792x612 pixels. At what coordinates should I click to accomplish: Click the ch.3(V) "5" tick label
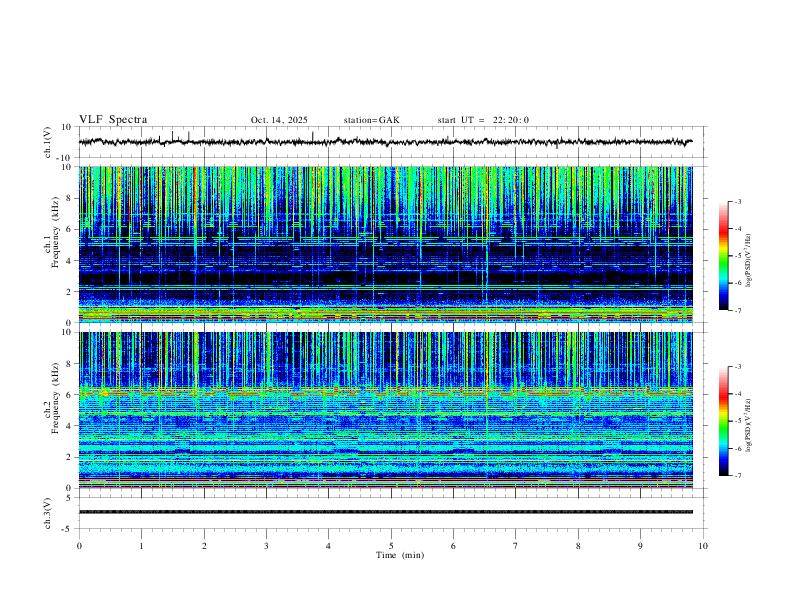70,498
